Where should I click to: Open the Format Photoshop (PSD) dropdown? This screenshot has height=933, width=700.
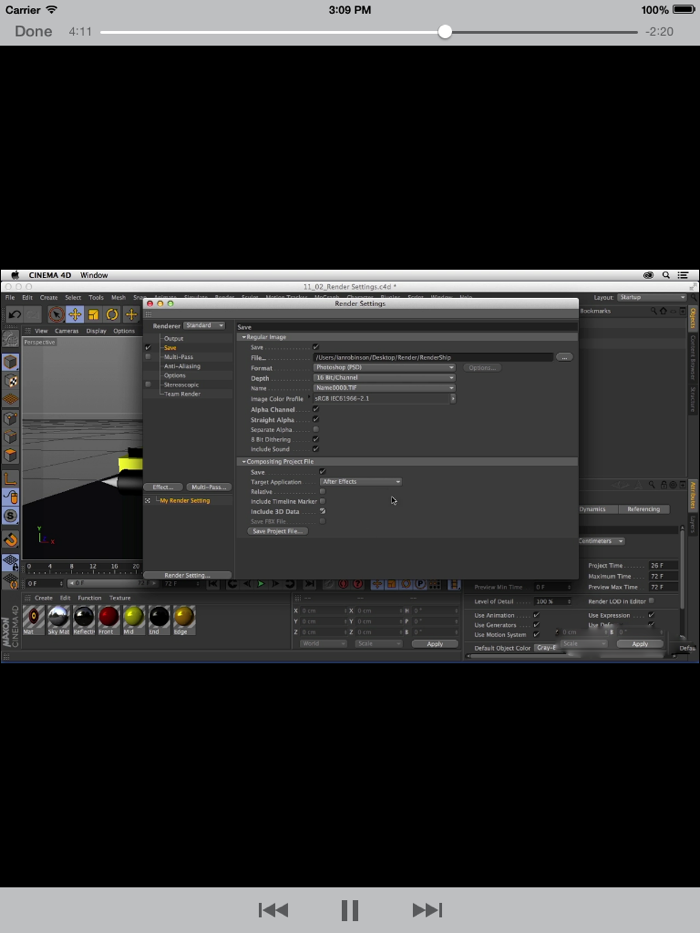(384, 368)
